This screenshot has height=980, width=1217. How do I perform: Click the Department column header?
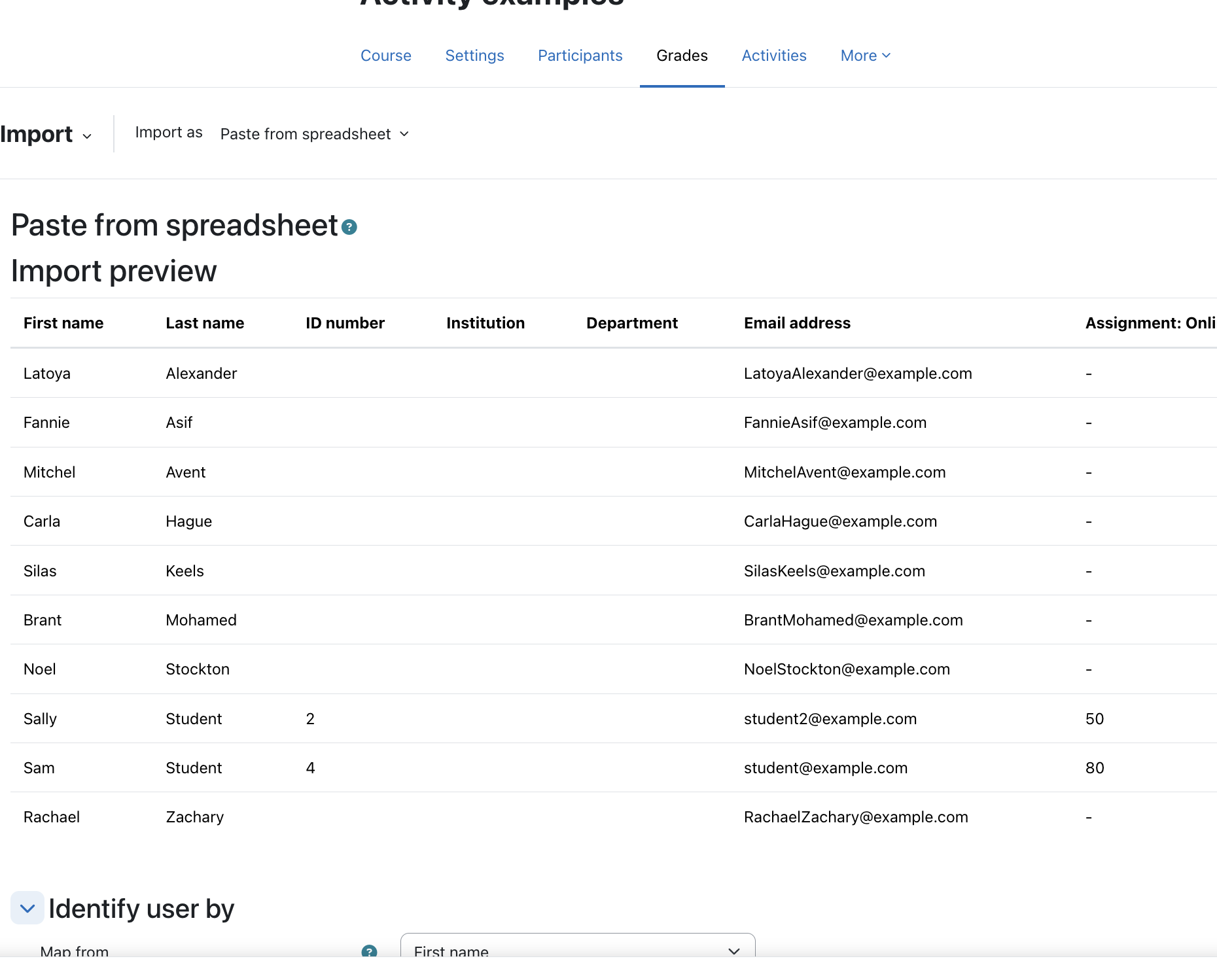[x=632, y=323]
